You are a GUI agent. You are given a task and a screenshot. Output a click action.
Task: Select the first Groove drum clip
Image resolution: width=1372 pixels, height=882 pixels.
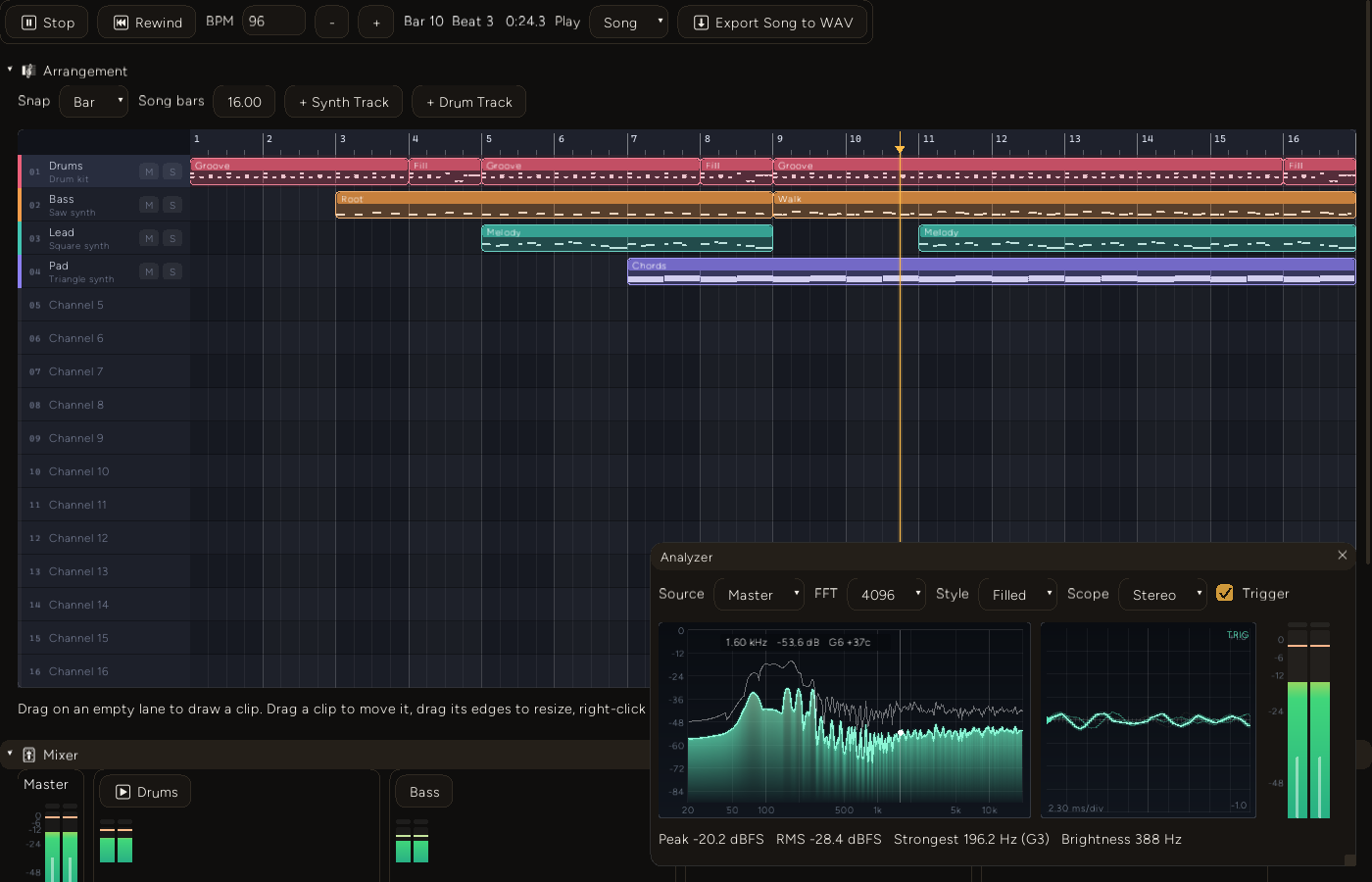[299, 171]
